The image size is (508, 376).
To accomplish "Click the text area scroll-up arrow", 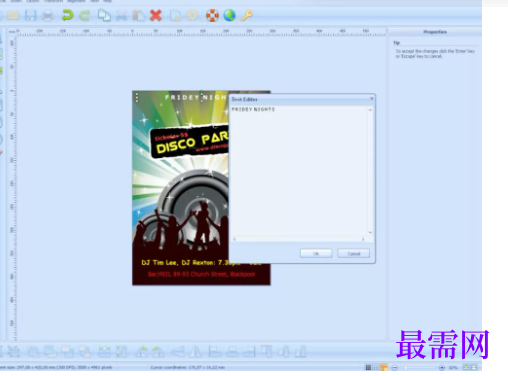I will 370,110.
